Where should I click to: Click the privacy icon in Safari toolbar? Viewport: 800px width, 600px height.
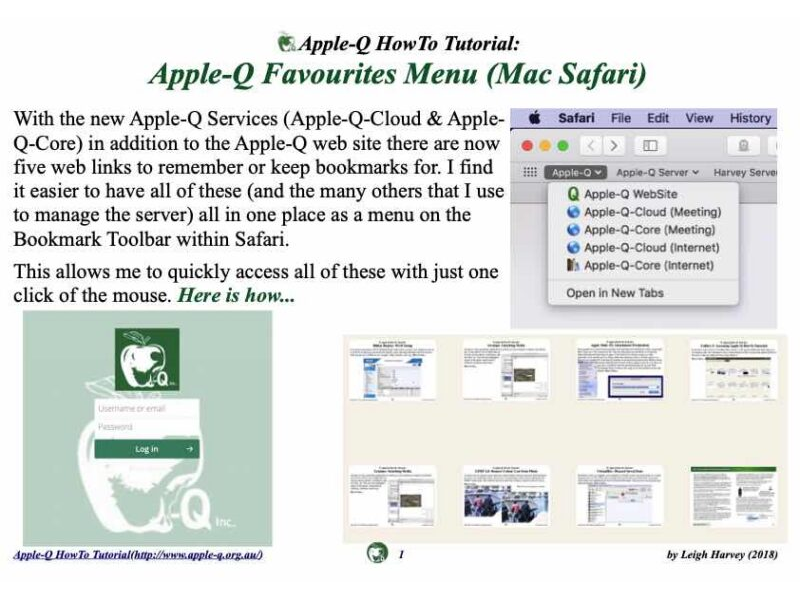[x=743, y=146]
